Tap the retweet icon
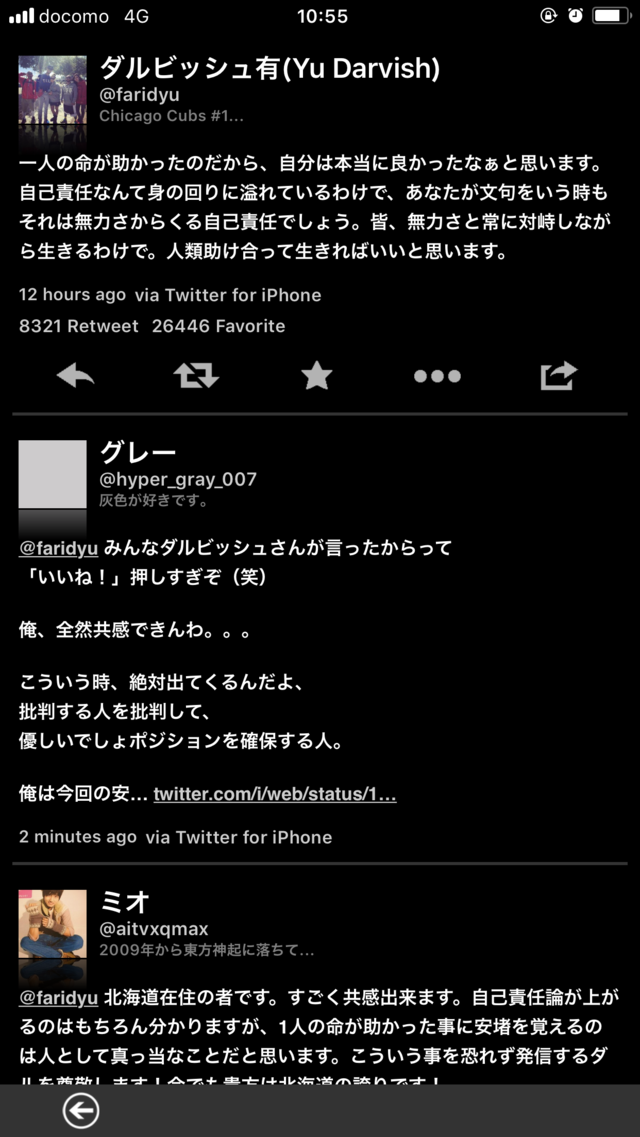The height and width of the screenshot is (1137, 640). point(196,376)
